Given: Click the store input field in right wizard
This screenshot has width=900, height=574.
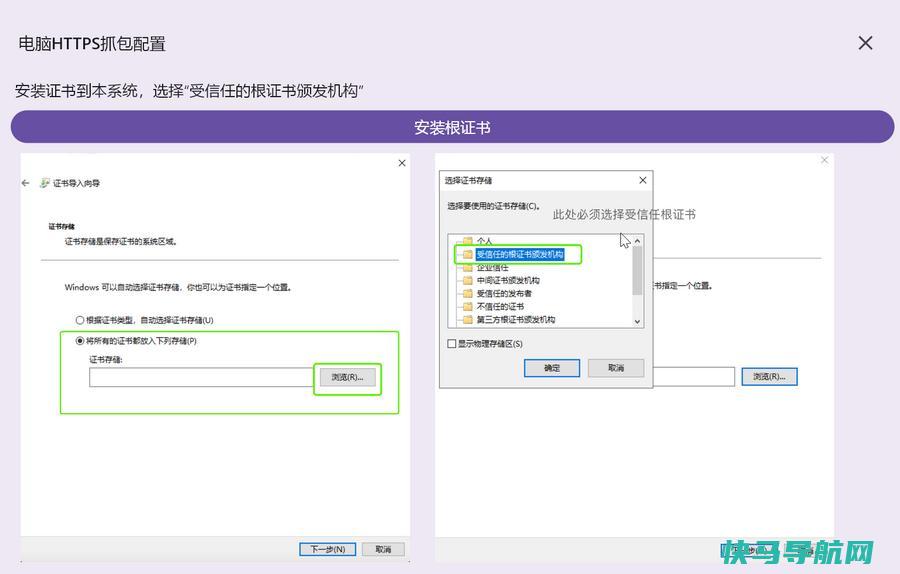Looking at the screenshot, I should coord(694,377).
